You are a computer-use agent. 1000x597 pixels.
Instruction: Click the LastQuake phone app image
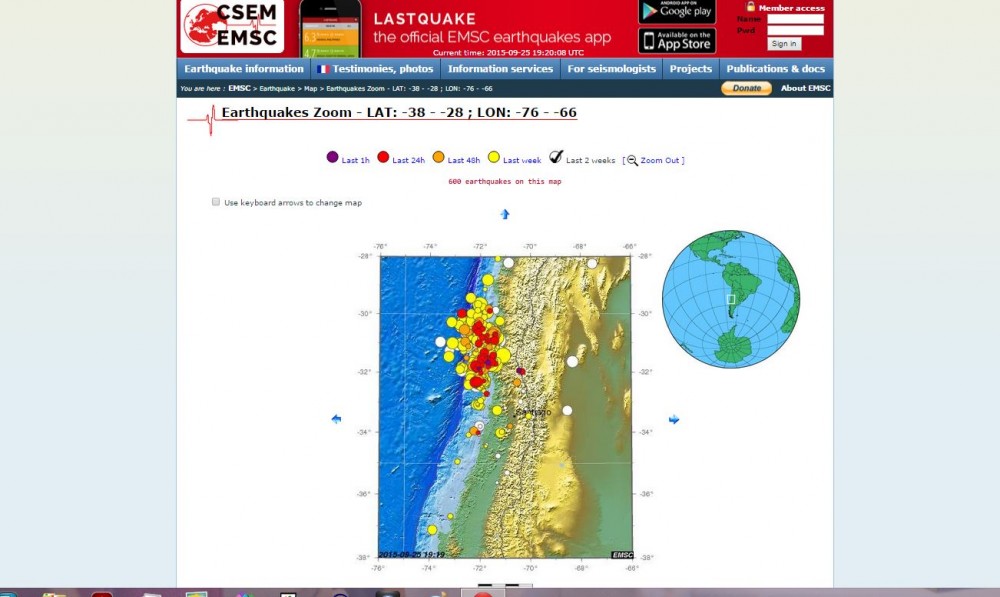[x=330, y=28]
